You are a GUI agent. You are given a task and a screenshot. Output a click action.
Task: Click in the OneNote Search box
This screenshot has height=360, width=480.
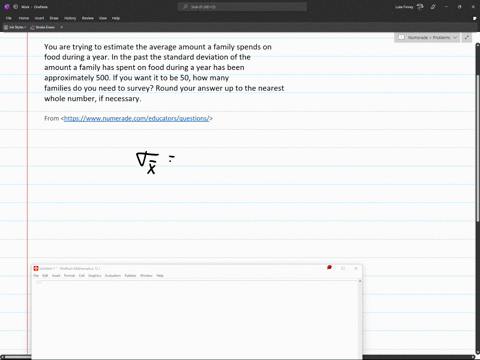242,7
